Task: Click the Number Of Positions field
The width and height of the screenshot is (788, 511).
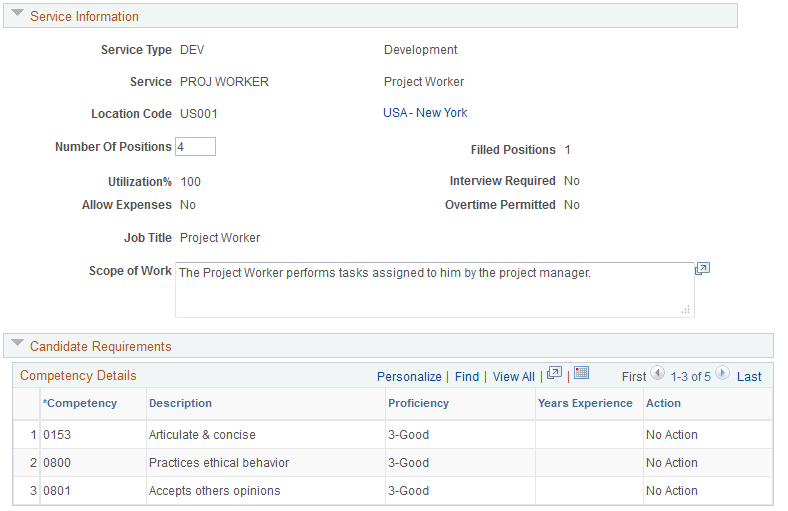Action: pyautogui.click(x=195, y=147)
